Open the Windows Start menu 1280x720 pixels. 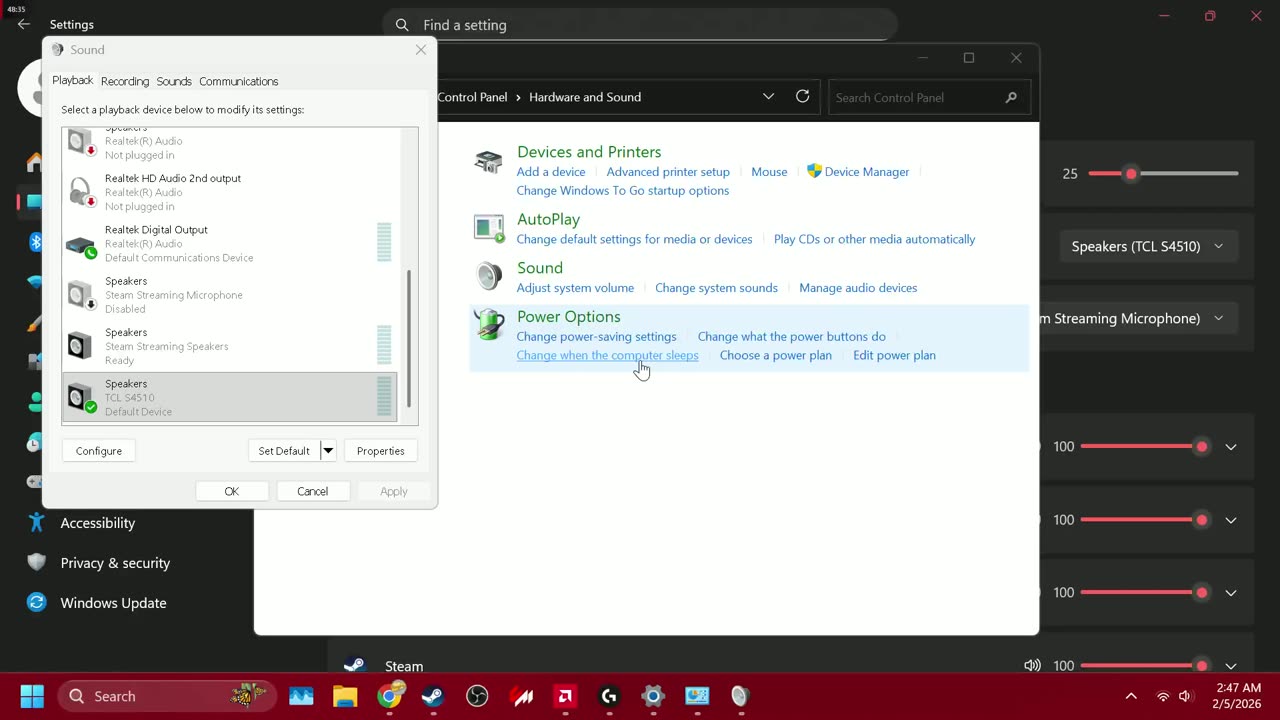[32, 696]
